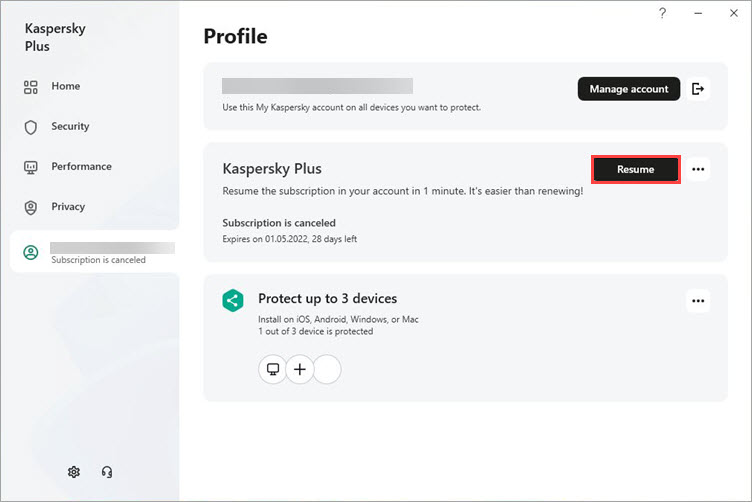
Task: Select the protected computer device icon
Action: (273, 369)
